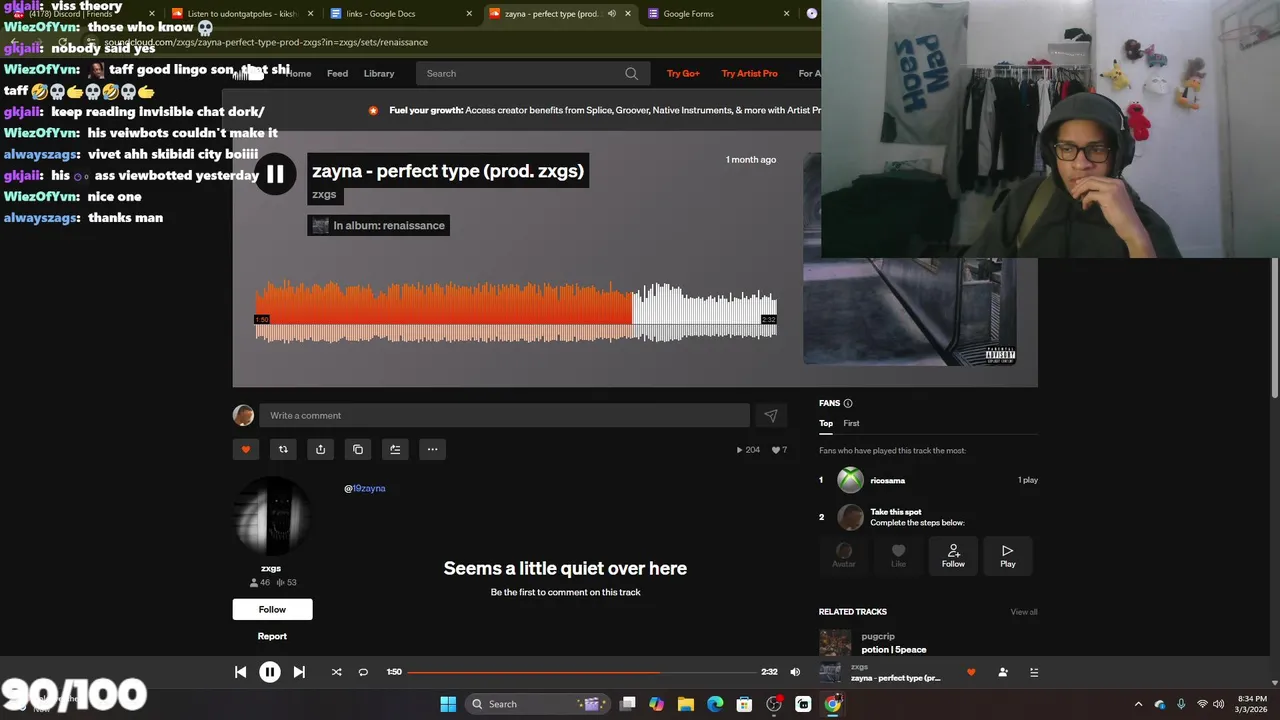Click the Fans info icon
Image resolution: width=1280 pixels, height=720 pixels.
pos(848,403)
